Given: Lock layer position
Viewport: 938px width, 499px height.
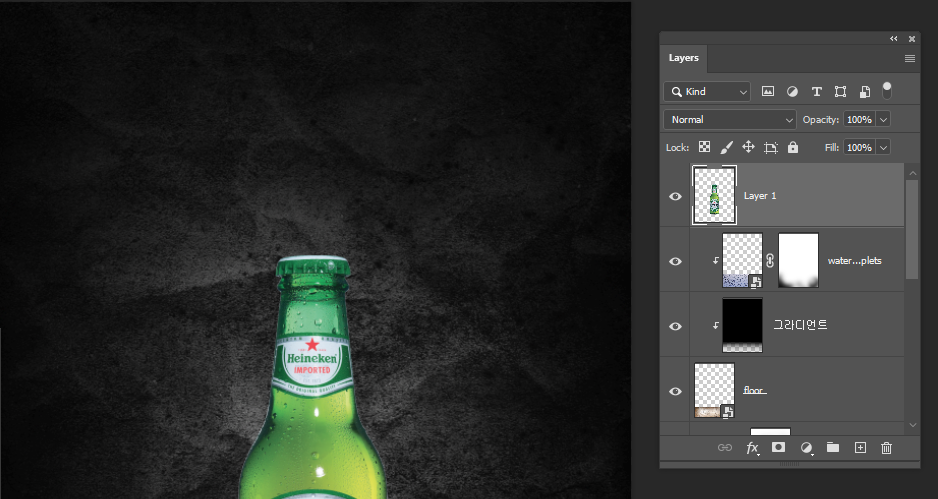Looking at the screenshot, I should [x=748, y=147].
